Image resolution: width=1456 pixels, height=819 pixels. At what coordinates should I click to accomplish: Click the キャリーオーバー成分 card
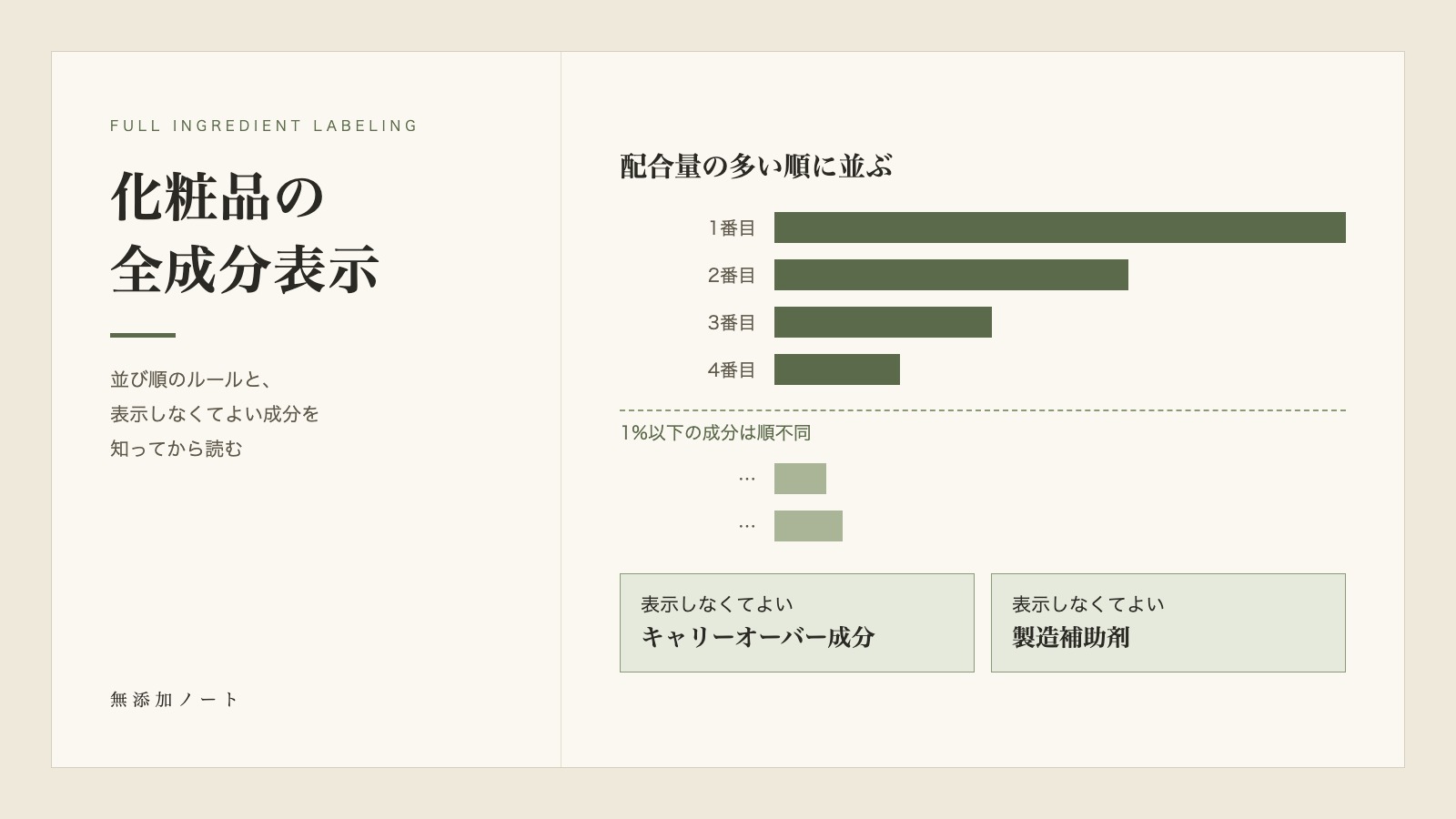click(797, 622)
